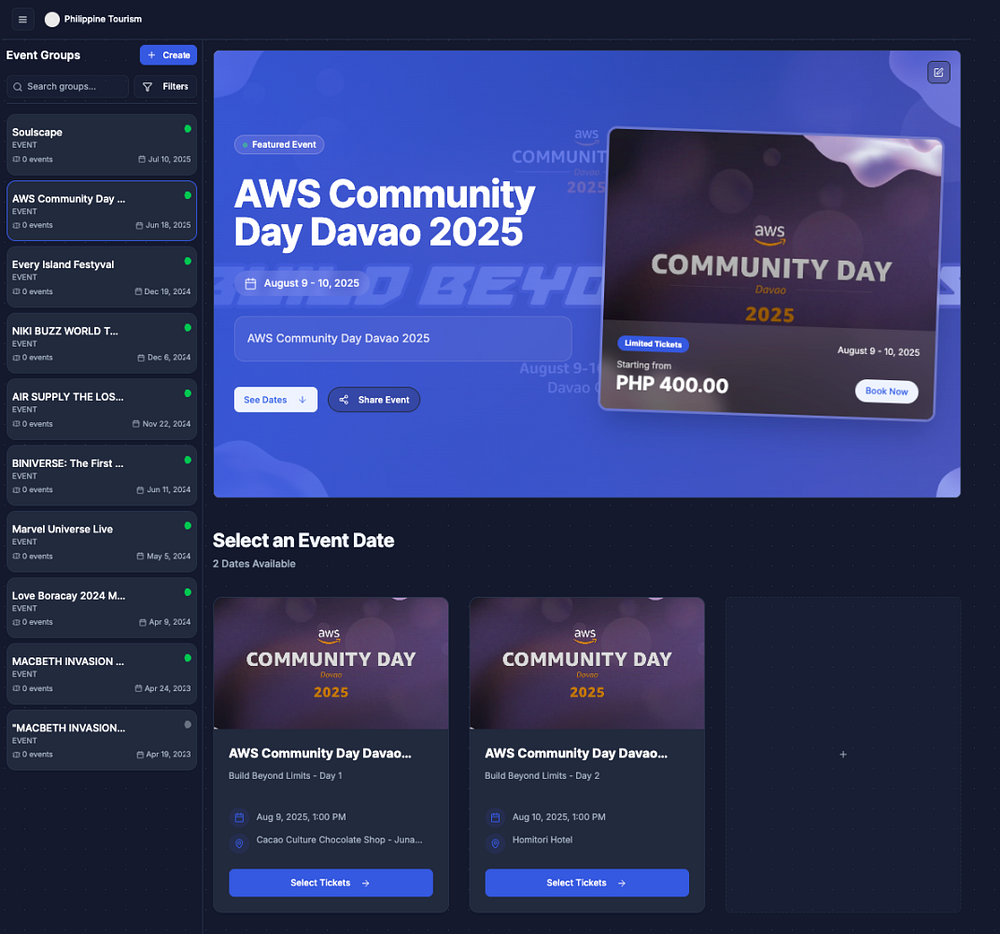The height and width of the screenshot is (934, 1000).
Task: Click the 2 Dates Available text
Action: (x=254, y=564)
